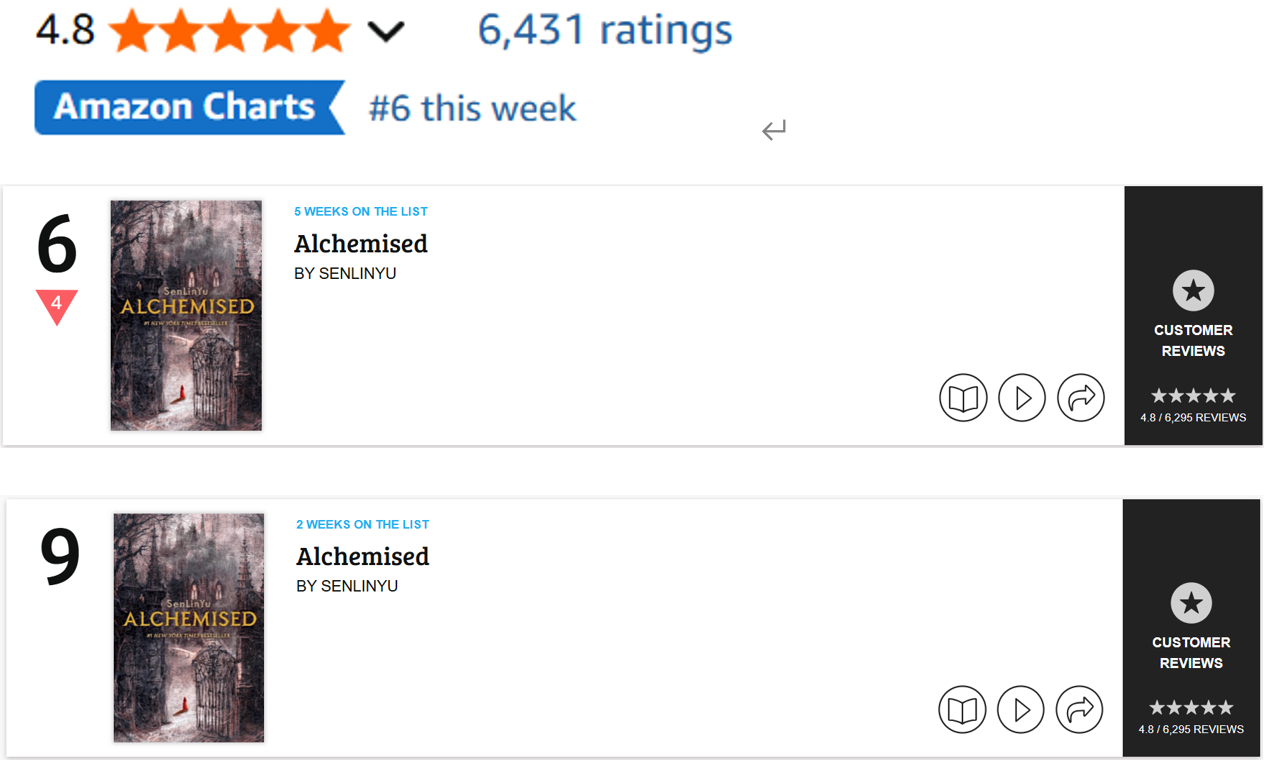Viewport: 1266px width, 760px height.
Task: Play audio sample for rank 9 Alchemised
Action: click(x=1020, y=710)
